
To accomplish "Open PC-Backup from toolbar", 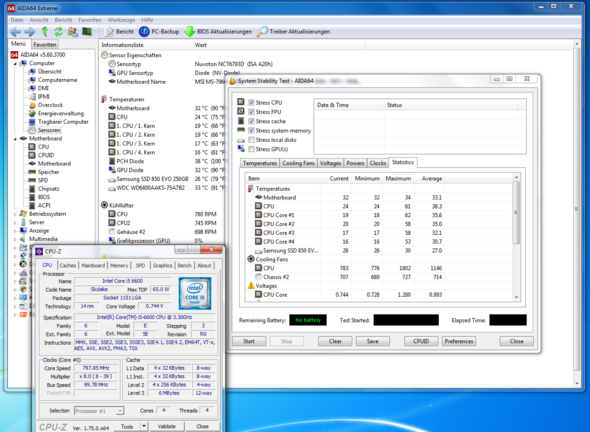I will click(159, 32).
